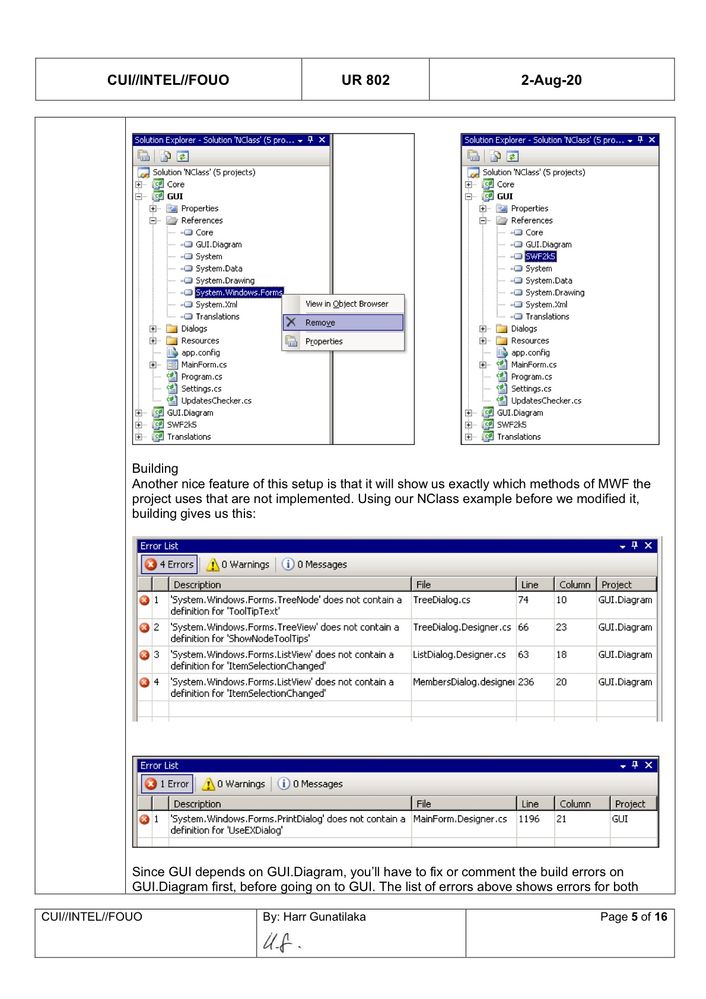Click Refresh icon in left Solution Explorer
Viewport: 706px width, 999px height.
pyautogui.click(x=183, y=155)
